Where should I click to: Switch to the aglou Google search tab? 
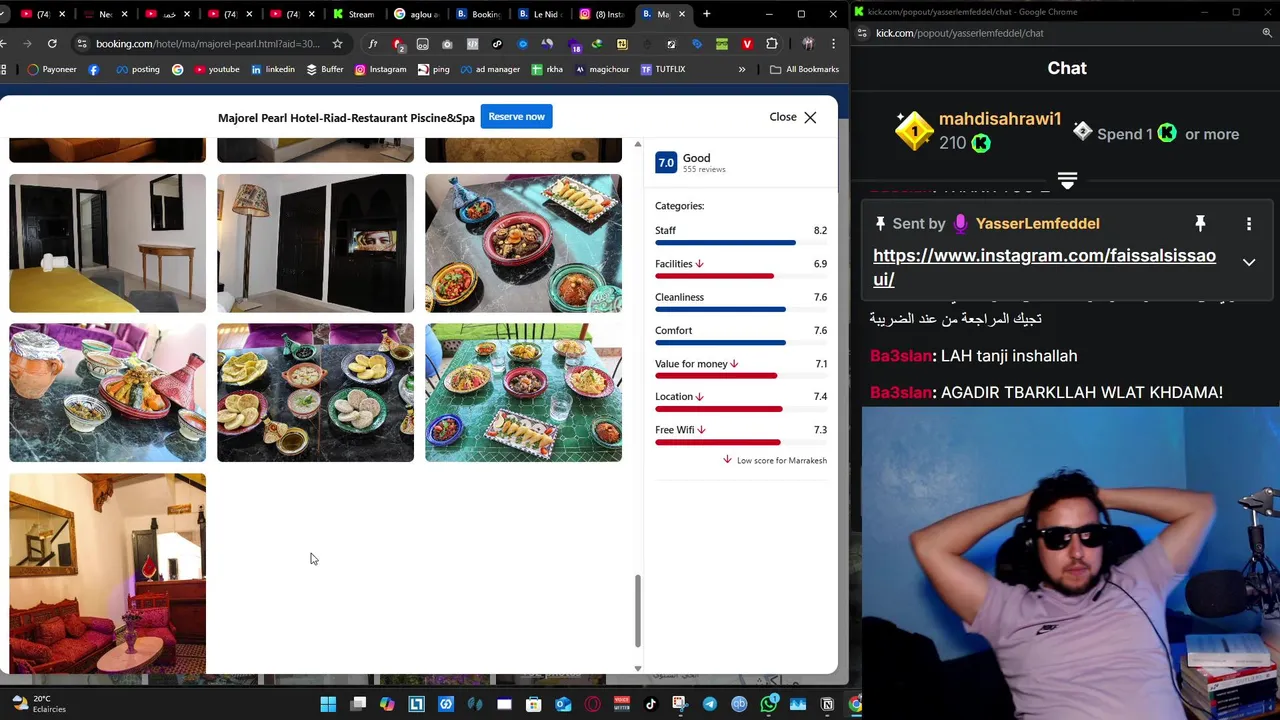coord(416,14)
